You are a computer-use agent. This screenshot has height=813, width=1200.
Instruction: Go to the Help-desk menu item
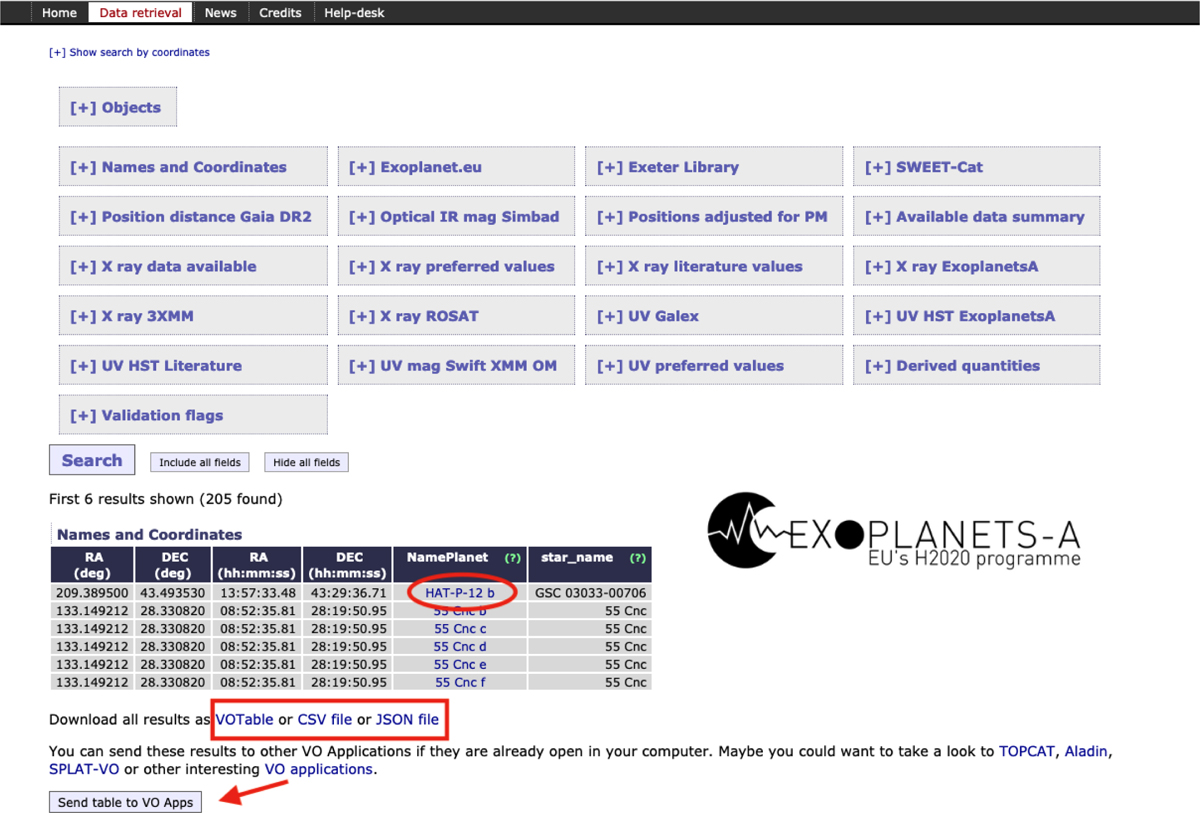click(x=355, y=13)
